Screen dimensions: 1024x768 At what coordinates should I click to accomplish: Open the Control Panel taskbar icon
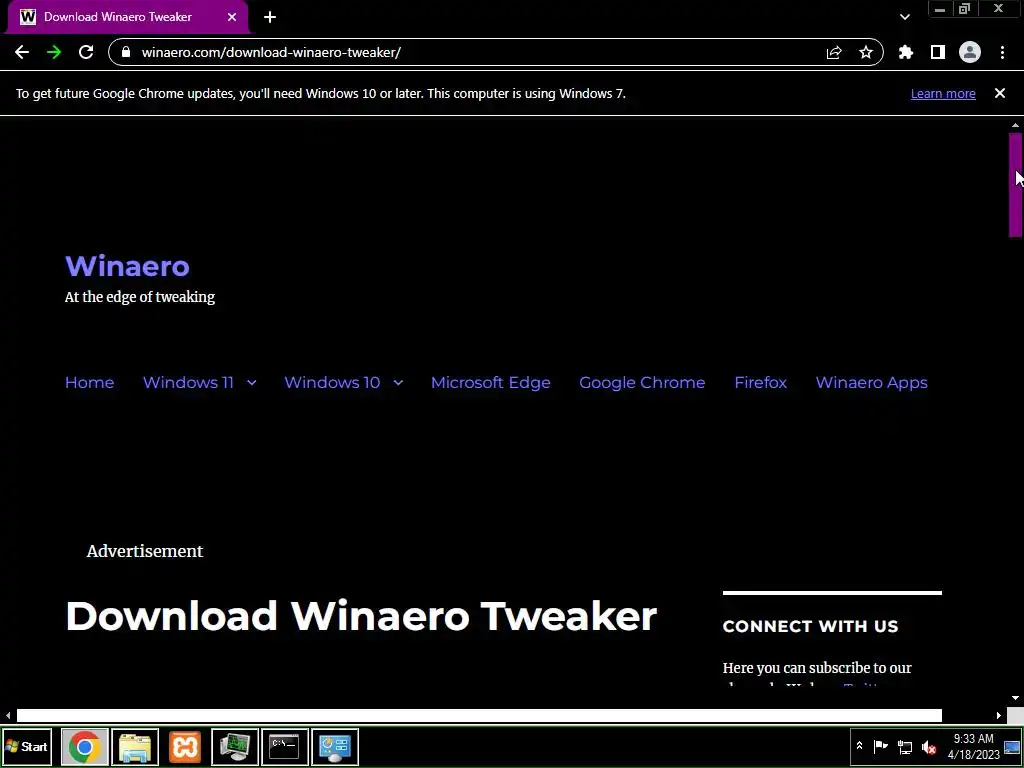tap(335, 746)
